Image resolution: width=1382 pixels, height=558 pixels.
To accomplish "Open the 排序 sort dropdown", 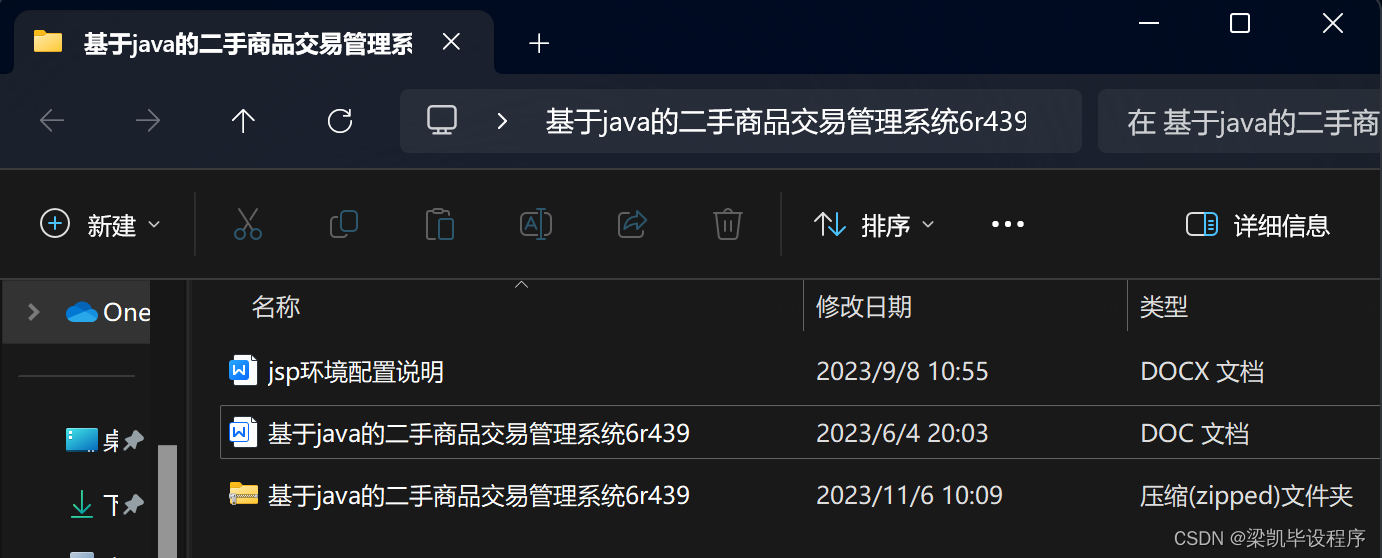I will click(874, 225).
